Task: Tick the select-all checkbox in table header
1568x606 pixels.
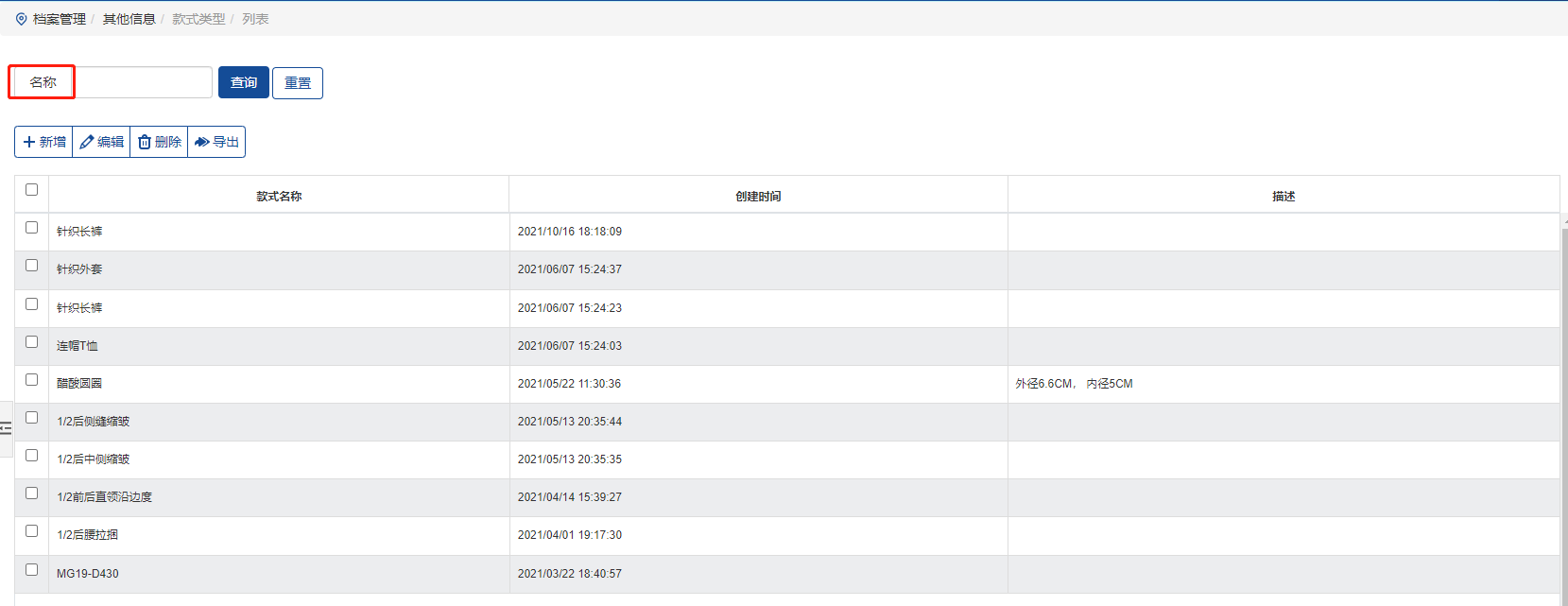Action: 31,190
